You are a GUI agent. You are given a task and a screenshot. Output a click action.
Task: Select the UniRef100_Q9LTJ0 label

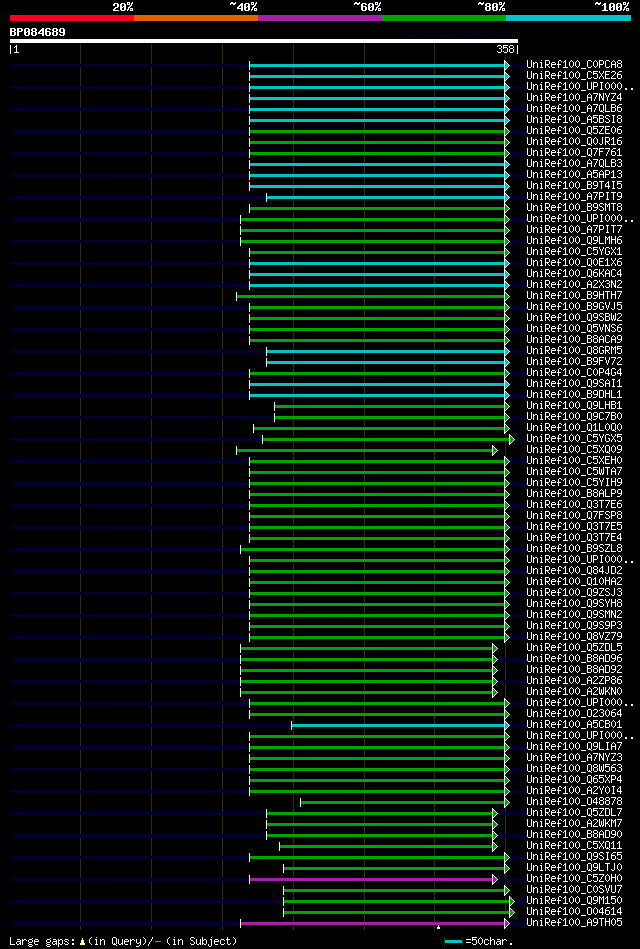[574, 869]
